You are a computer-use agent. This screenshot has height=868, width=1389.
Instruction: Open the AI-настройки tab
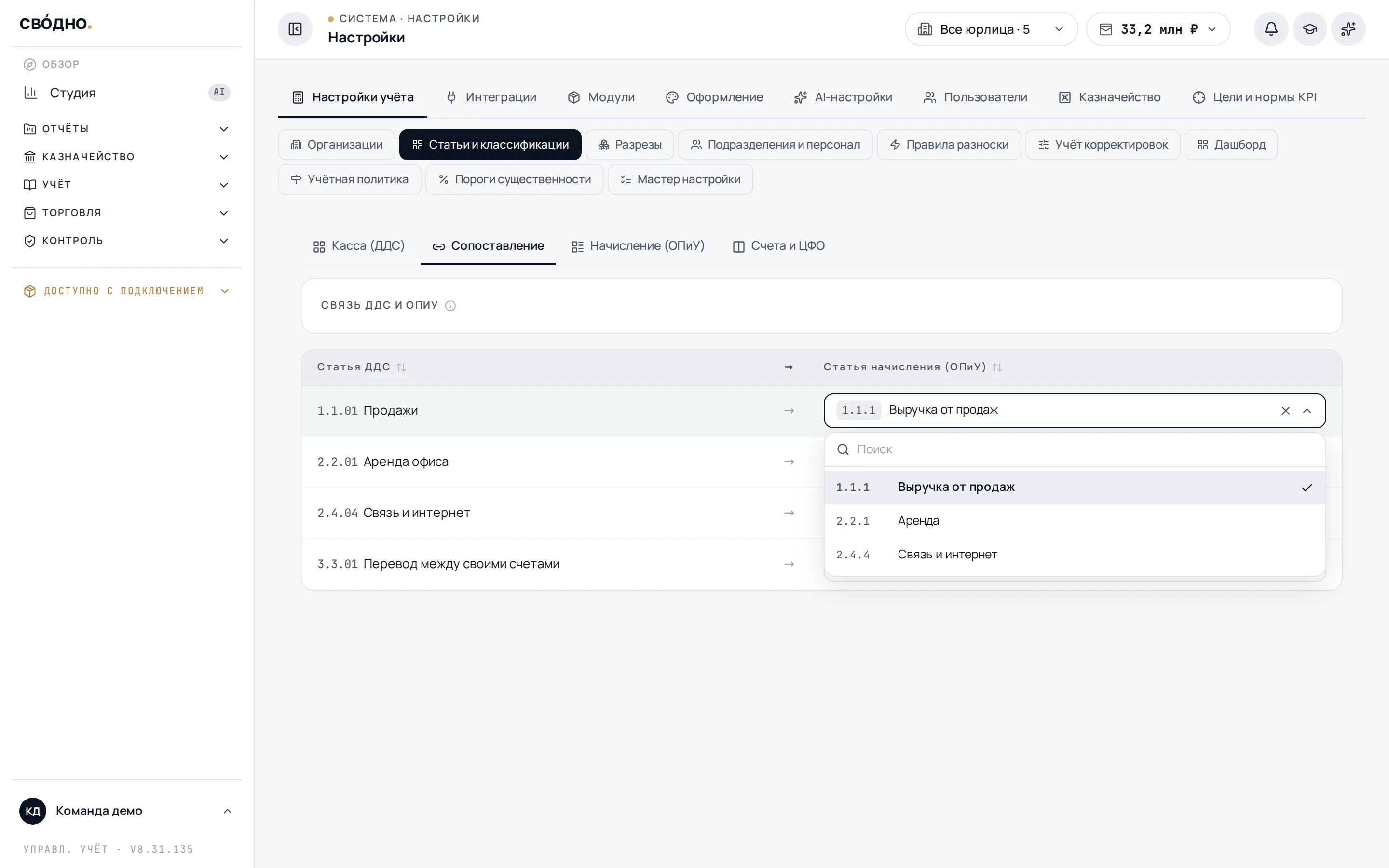click(843, 97)
